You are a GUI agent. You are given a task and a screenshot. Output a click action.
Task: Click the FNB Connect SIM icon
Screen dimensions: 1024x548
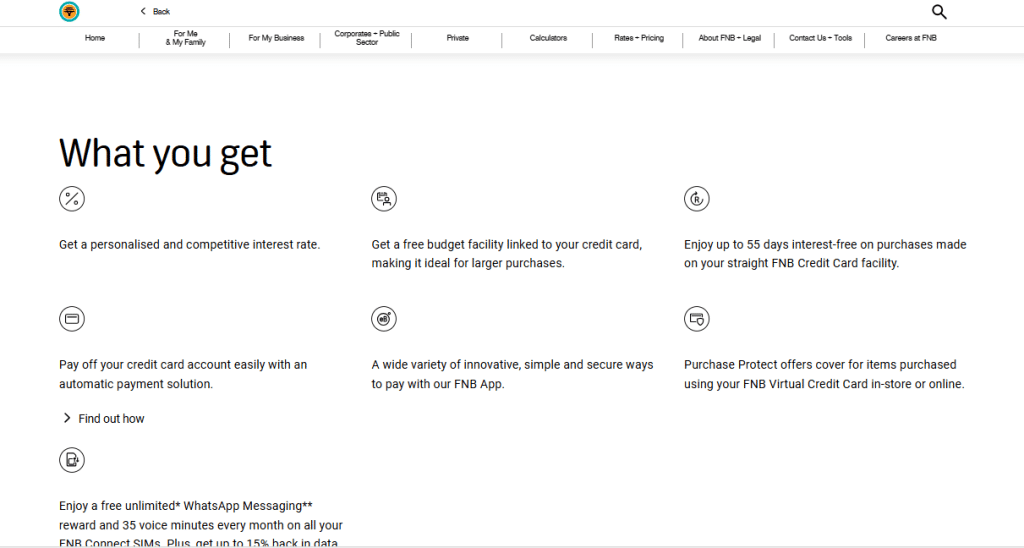[x=72, y=460]
